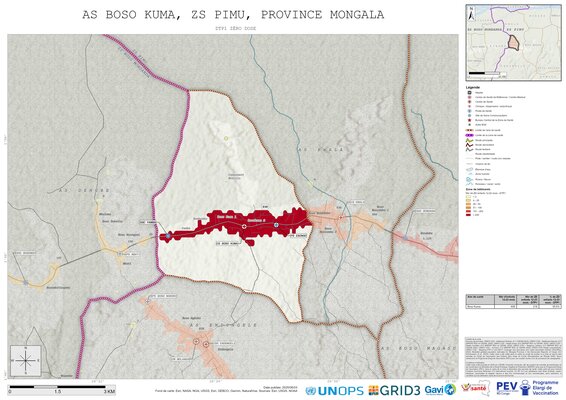This screenshot has height=400, width=566.
Task: Click the green main road symbol in the legend
Action: 469,140
